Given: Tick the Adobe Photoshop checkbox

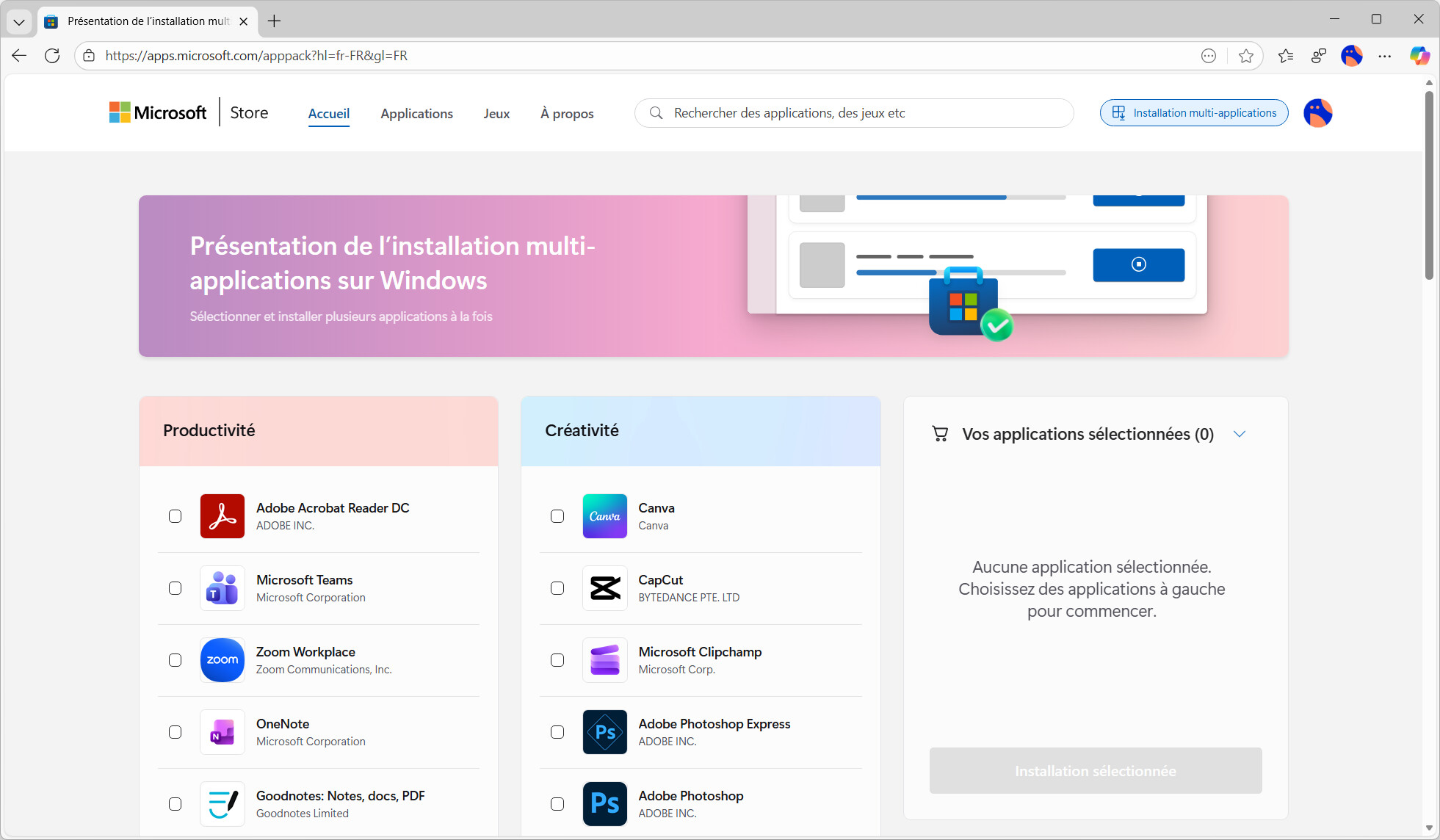Looking at the screenshot, I should click(557, 804).
